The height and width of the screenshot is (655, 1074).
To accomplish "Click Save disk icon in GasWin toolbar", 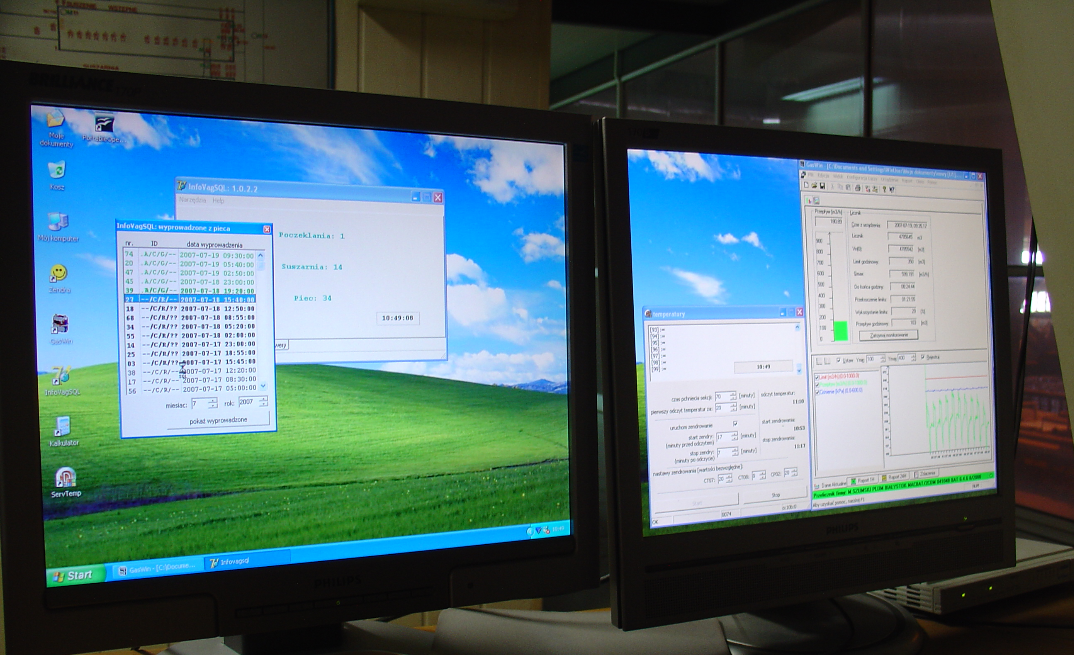I will (x=821, y=186).
